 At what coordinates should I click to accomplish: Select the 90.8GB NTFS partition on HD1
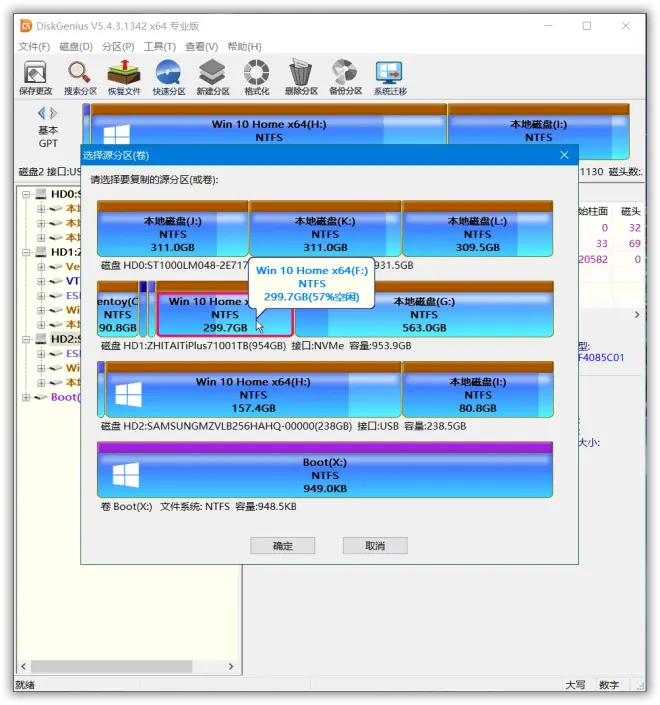click(x=118, y=309)
